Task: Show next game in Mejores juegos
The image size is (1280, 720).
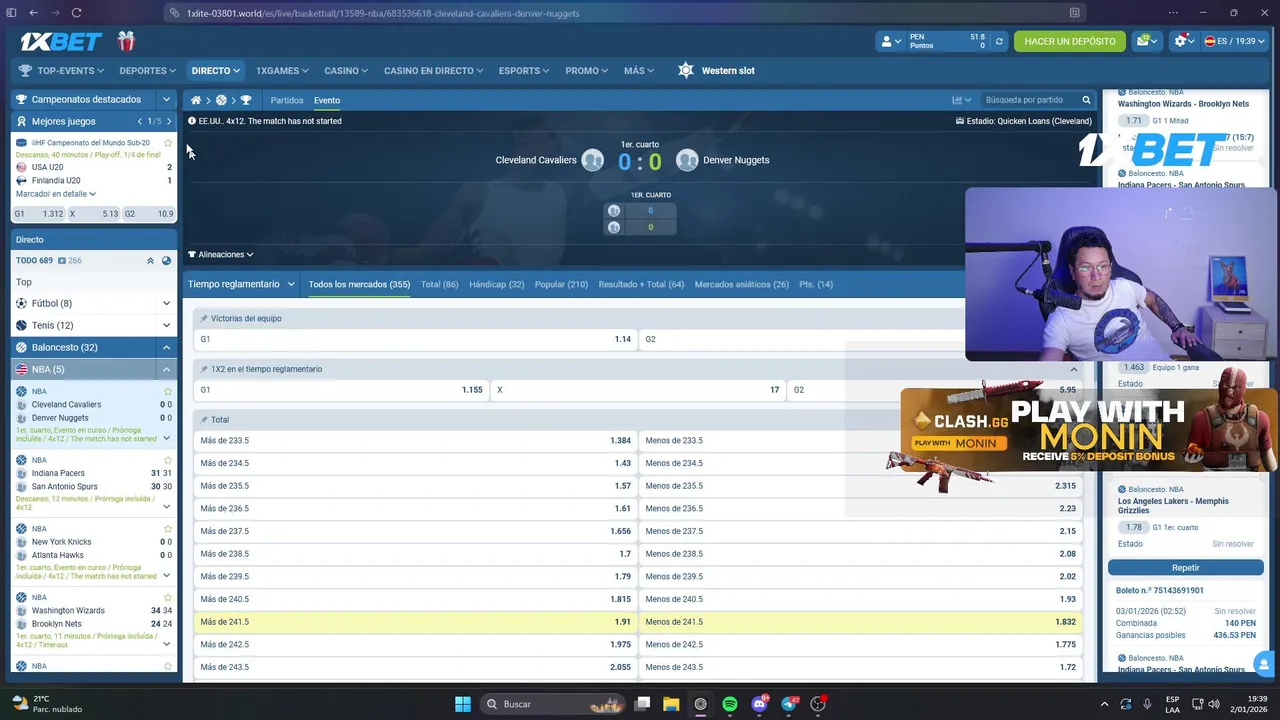Action: click(x=168, y=121)
